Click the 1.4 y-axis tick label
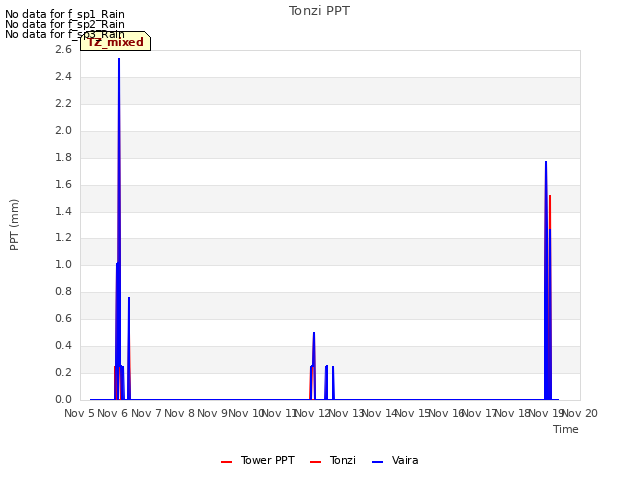 (63, 211)
